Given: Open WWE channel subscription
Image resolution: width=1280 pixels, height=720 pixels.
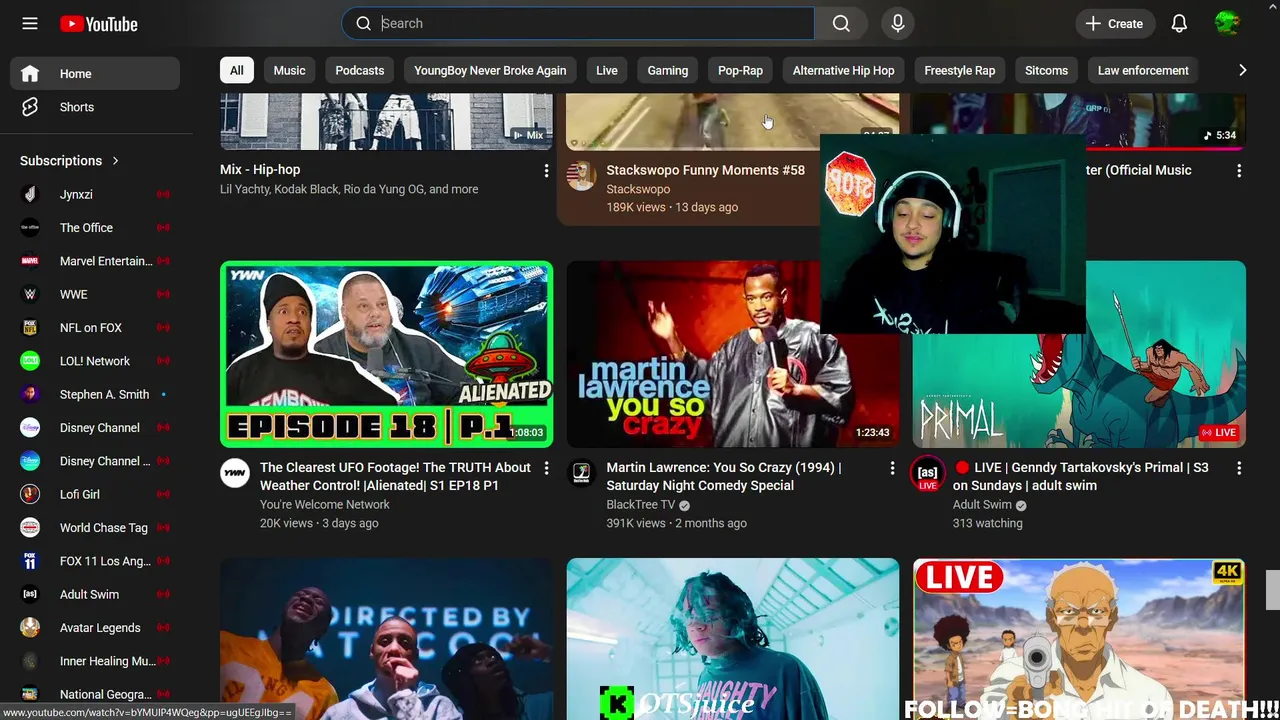Looking at the screenshot, I should 95,294.
